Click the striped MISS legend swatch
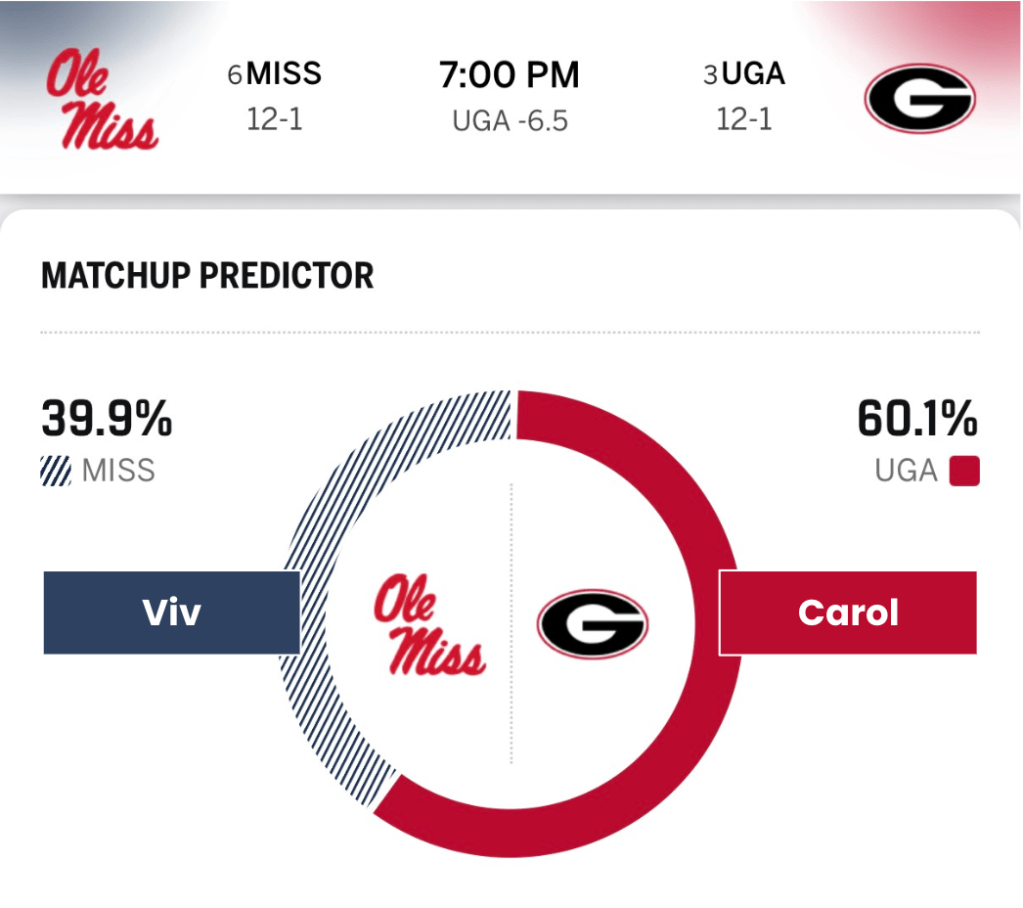Image resolution: width=1023 pixels, height=908 pixels. (x=56, y=471)
